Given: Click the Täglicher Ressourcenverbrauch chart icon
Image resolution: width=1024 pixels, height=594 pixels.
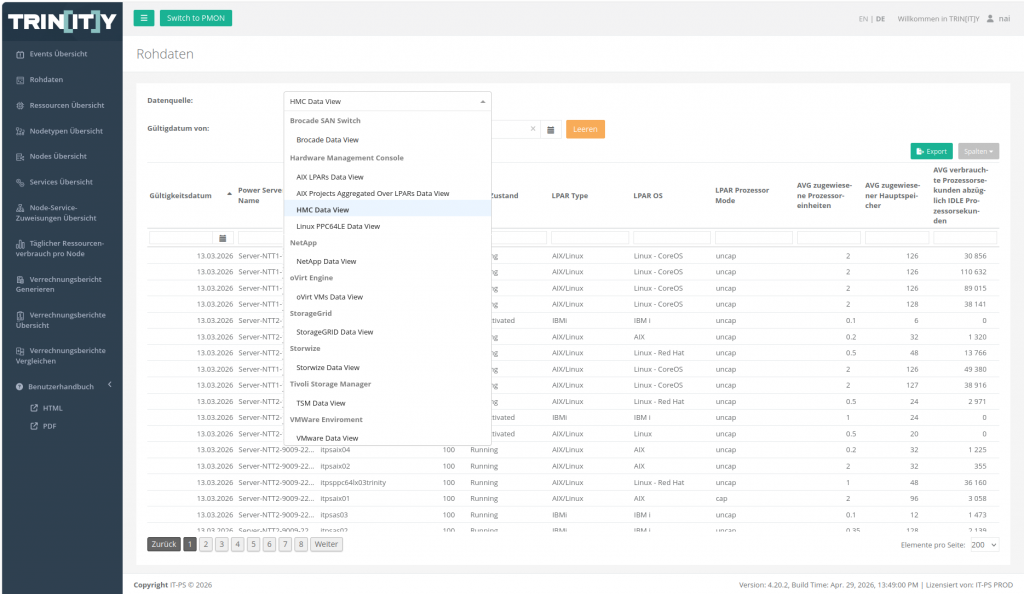Looking at the screenshot, I should [x=20, y=243].
